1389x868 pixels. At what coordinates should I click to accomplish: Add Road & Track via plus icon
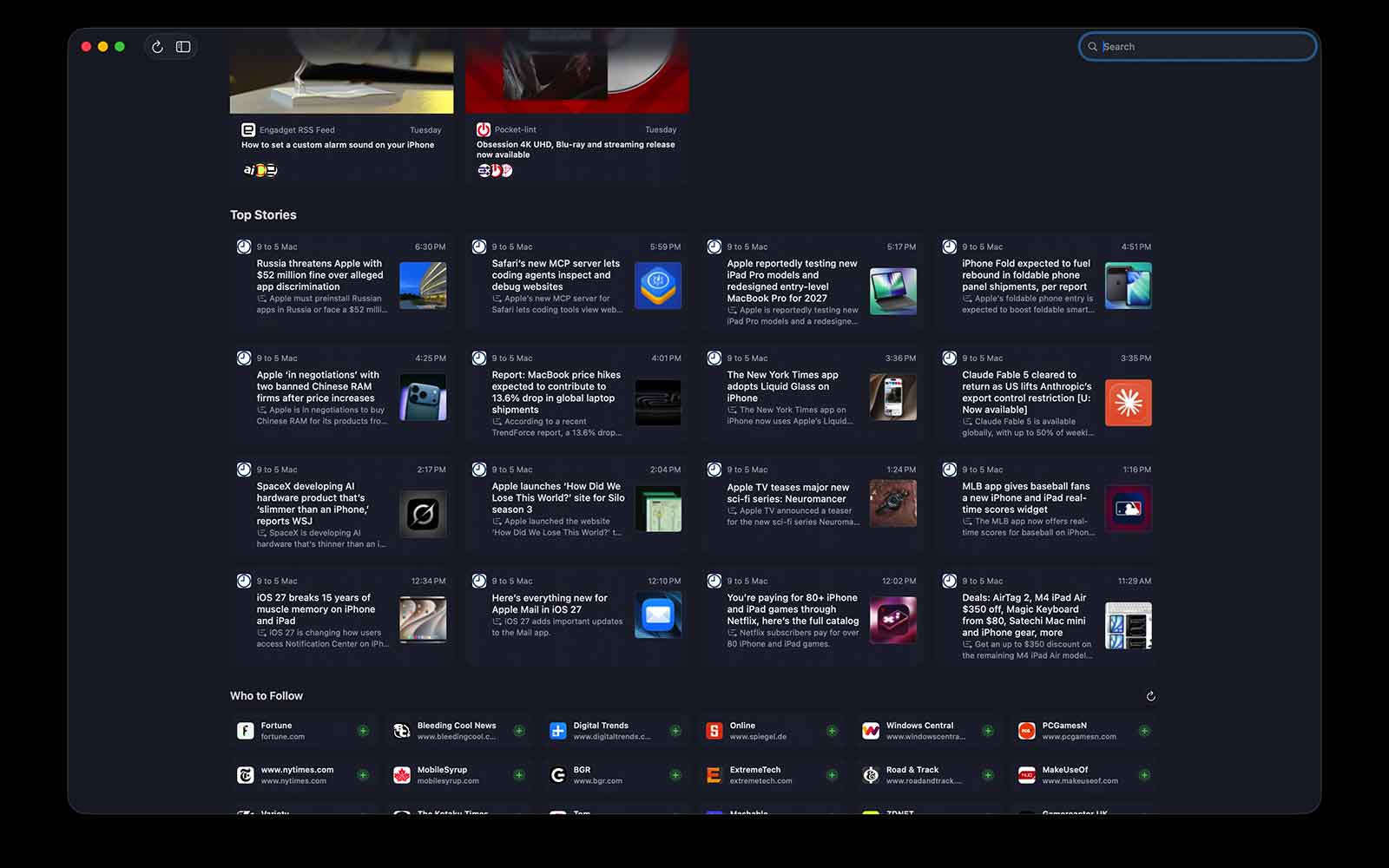point(988,775)
